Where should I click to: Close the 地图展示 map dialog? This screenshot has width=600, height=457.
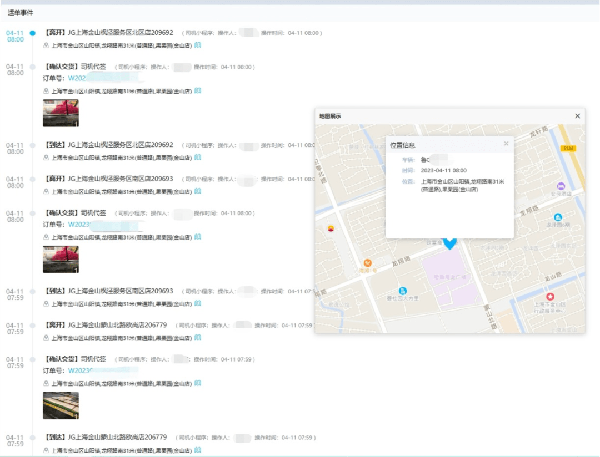coord(577,116)
